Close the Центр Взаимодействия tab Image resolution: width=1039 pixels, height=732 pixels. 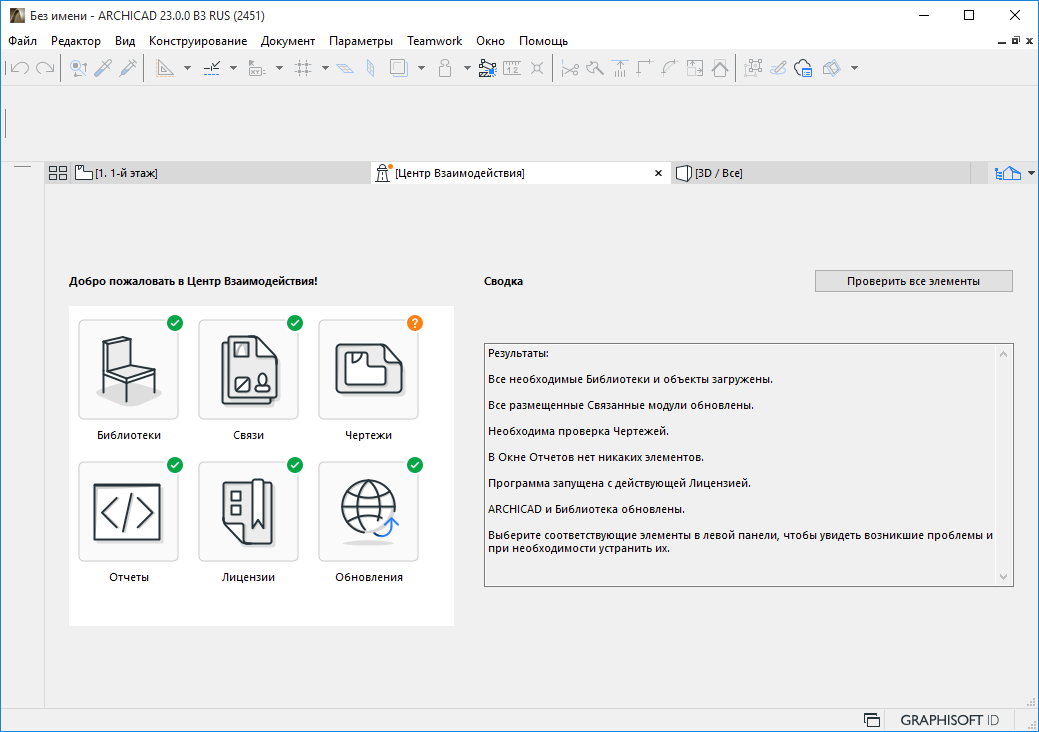(x=658, y=174)
